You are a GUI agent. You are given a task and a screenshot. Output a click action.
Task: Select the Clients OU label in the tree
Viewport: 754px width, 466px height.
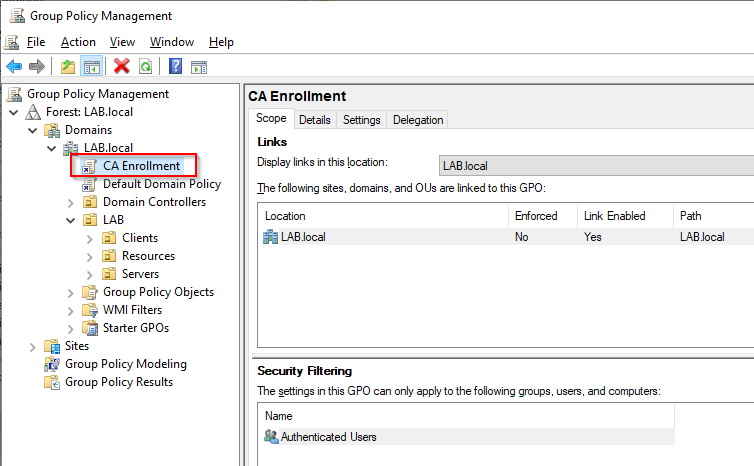point(140,238)
